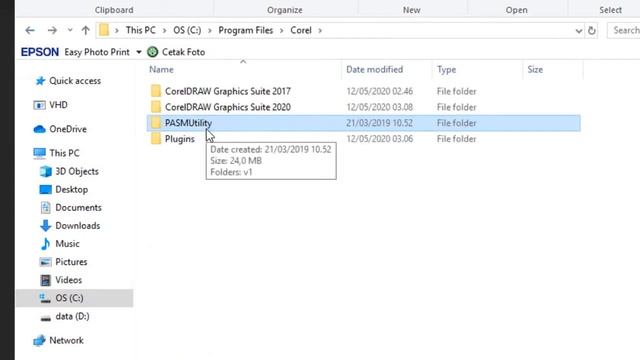Click the VHD drive icon
Viewport: 640px width, 360px height.
tap(39, 105)
